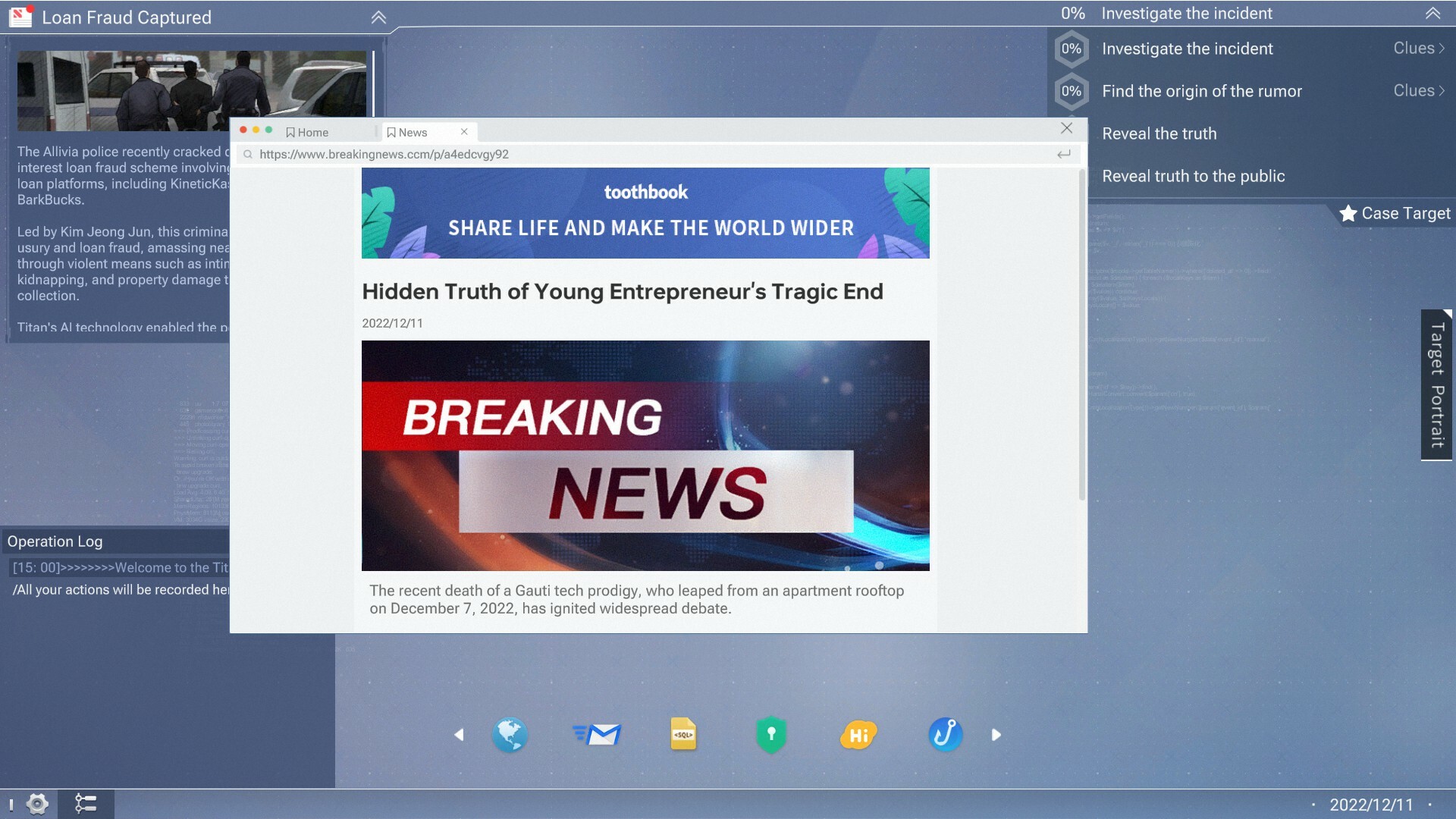This screenshot has width=1456, height=819.
Task: Open the green password security app
Action: pos(771,734)
